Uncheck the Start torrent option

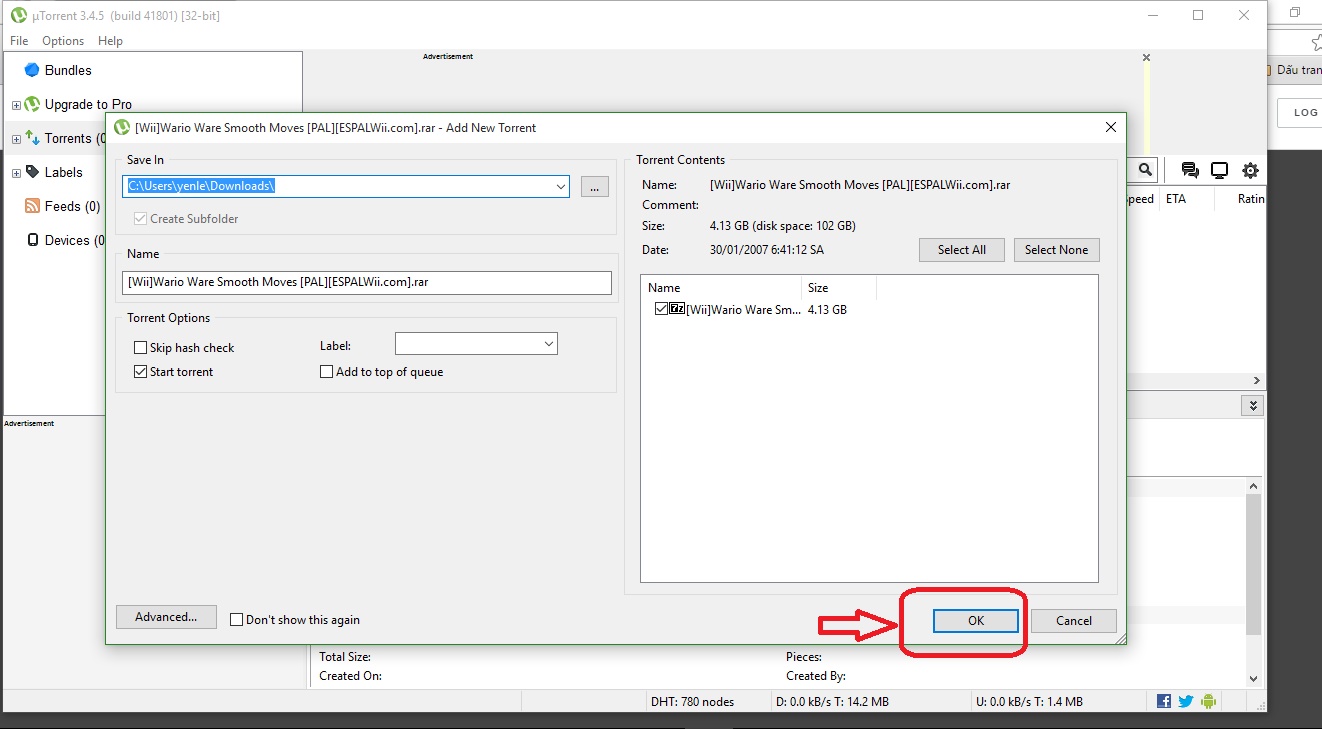point(141,371)
